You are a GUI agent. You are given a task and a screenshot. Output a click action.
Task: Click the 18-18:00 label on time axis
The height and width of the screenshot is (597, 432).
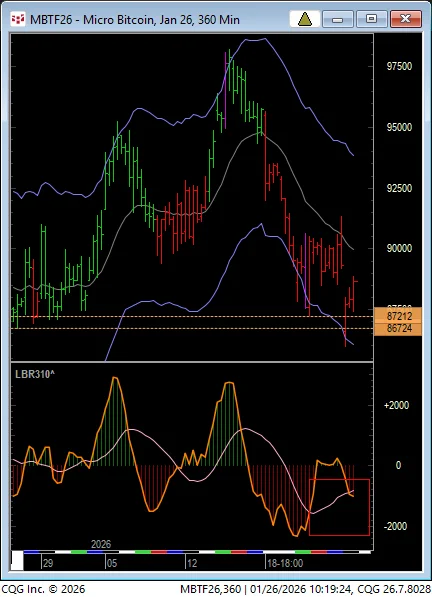click(x=285, y=563)
